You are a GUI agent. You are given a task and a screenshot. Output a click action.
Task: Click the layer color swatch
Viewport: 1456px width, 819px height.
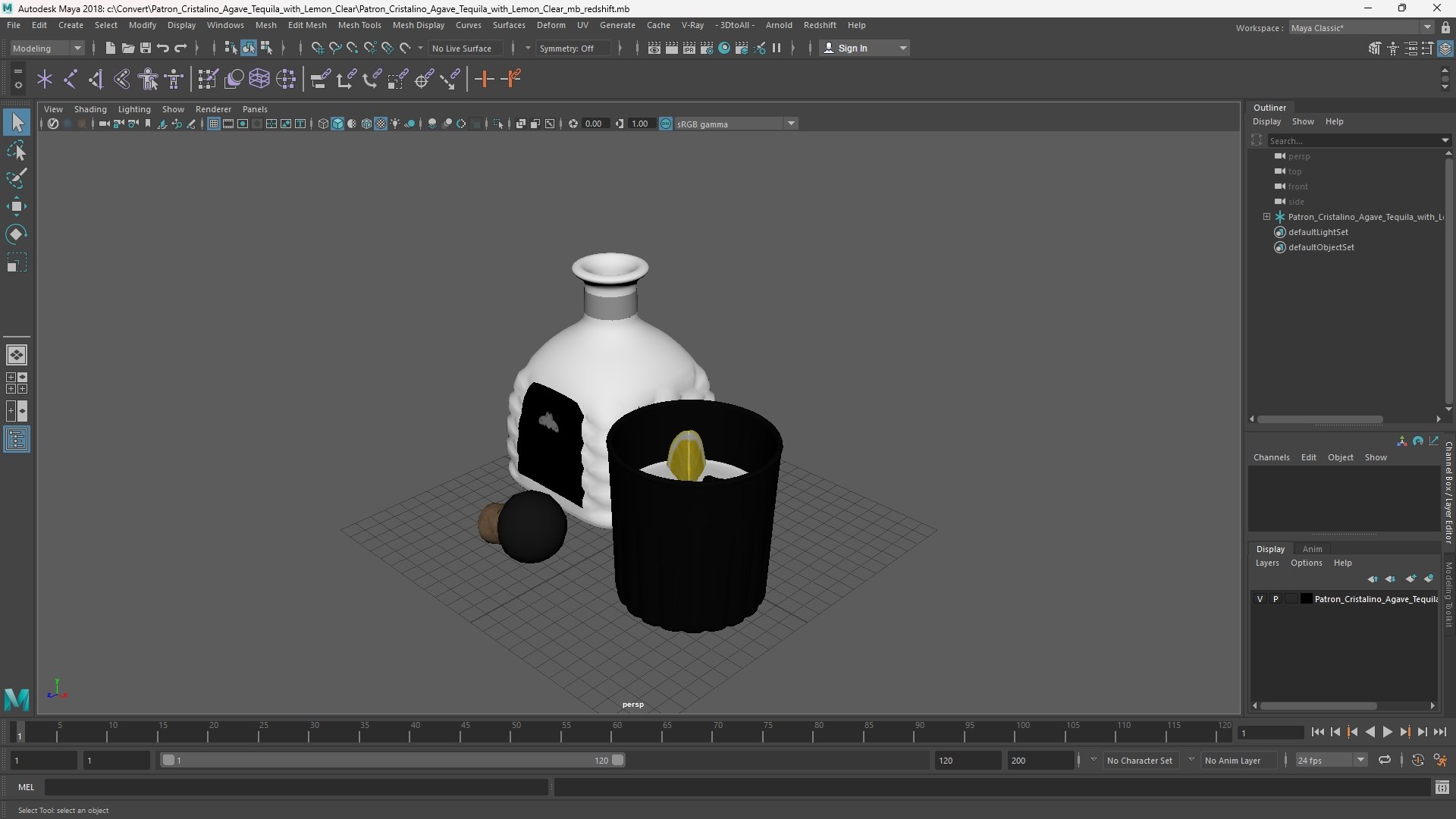[x=1306, y=599]
